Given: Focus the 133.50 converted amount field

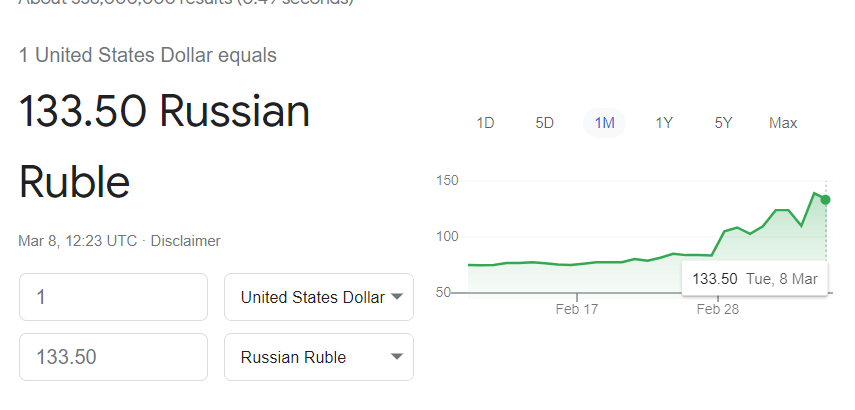Looking at the screenshot, I should [113, 357].
